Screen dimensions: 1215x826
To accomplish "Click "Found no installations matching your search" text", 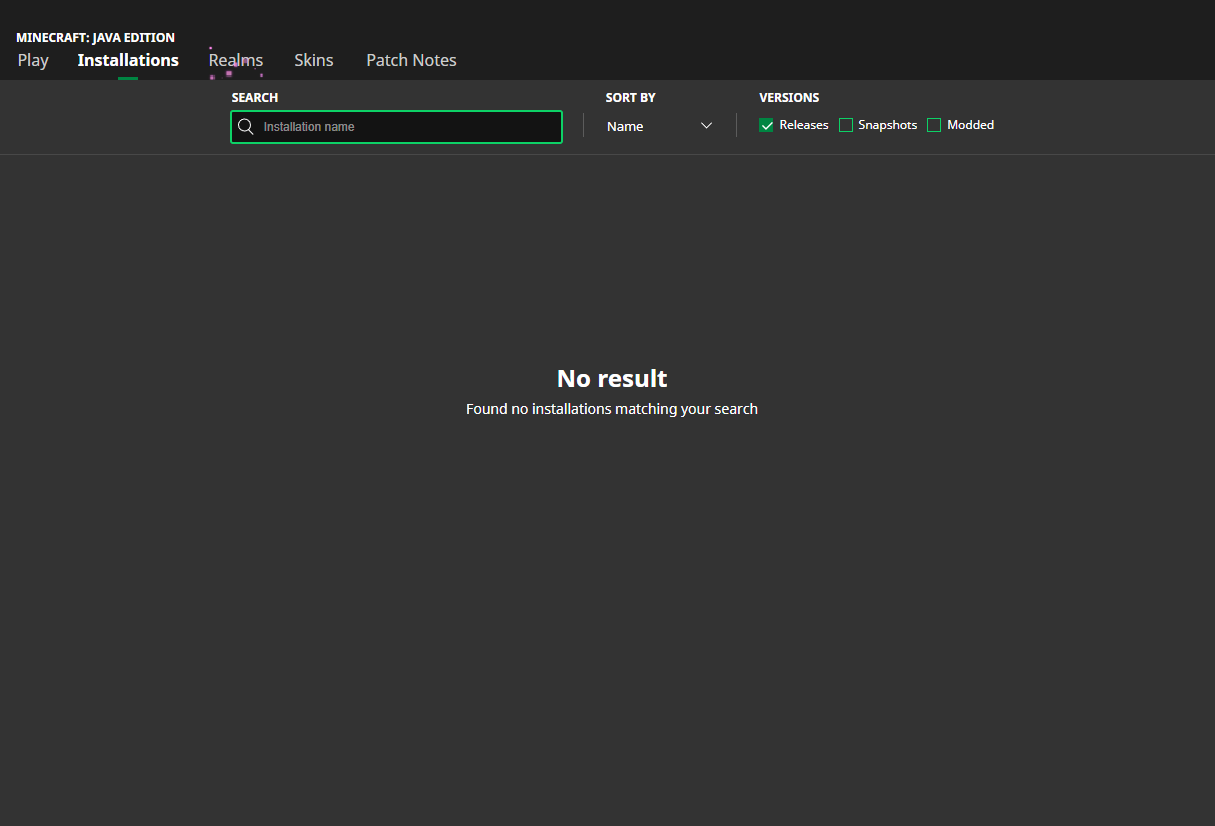I will pyautogui.click(x=612, y=409).
